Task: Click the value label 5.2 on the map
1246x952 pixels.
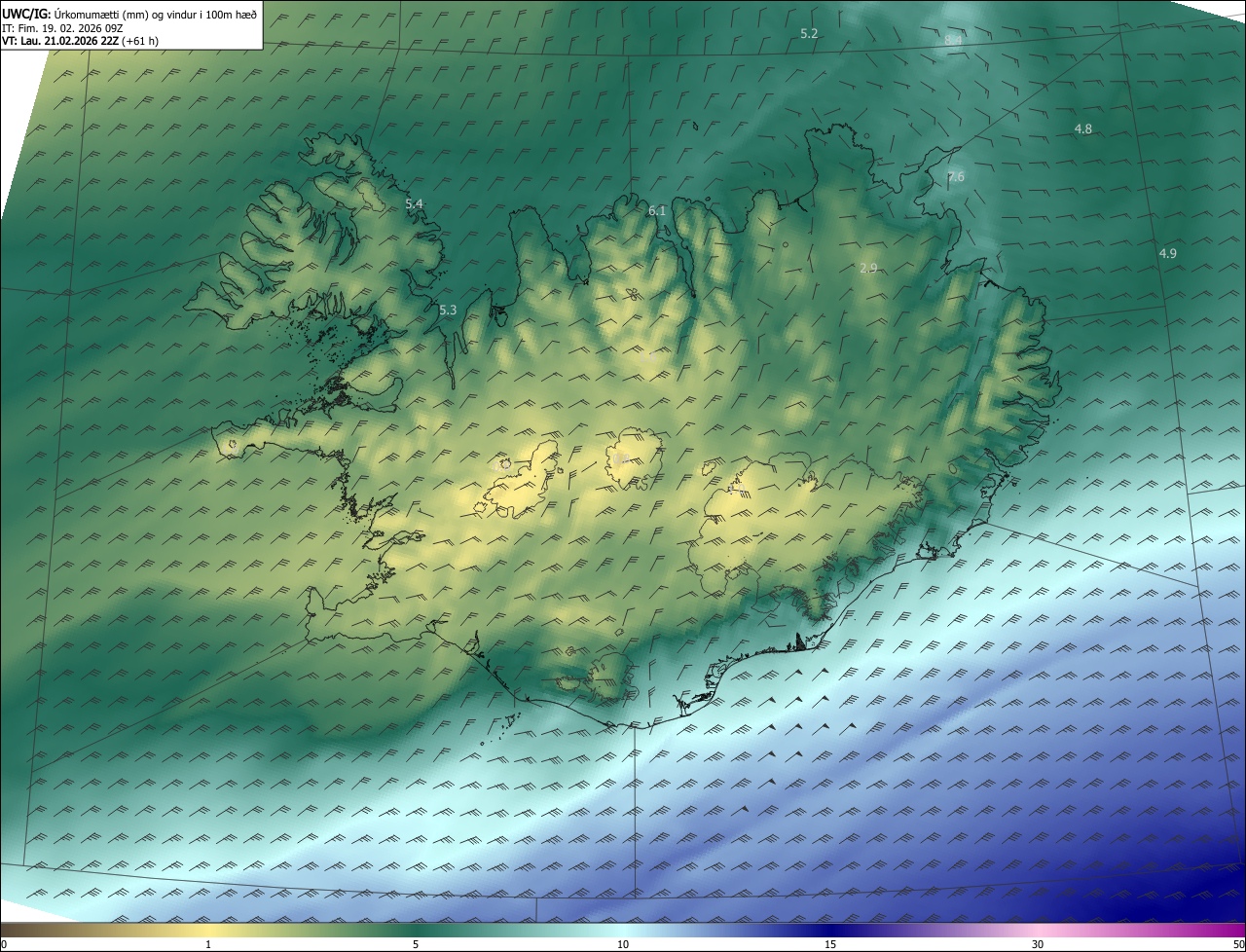Action: click(x=809, y=33)
